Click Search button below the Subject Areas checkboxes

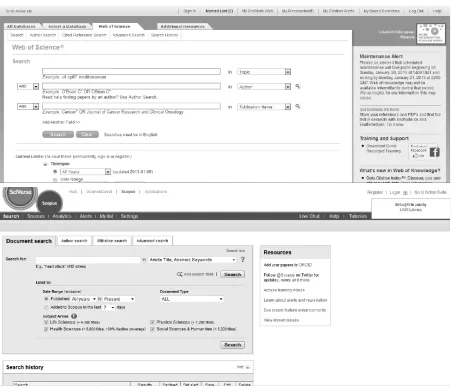click(232, 345)
